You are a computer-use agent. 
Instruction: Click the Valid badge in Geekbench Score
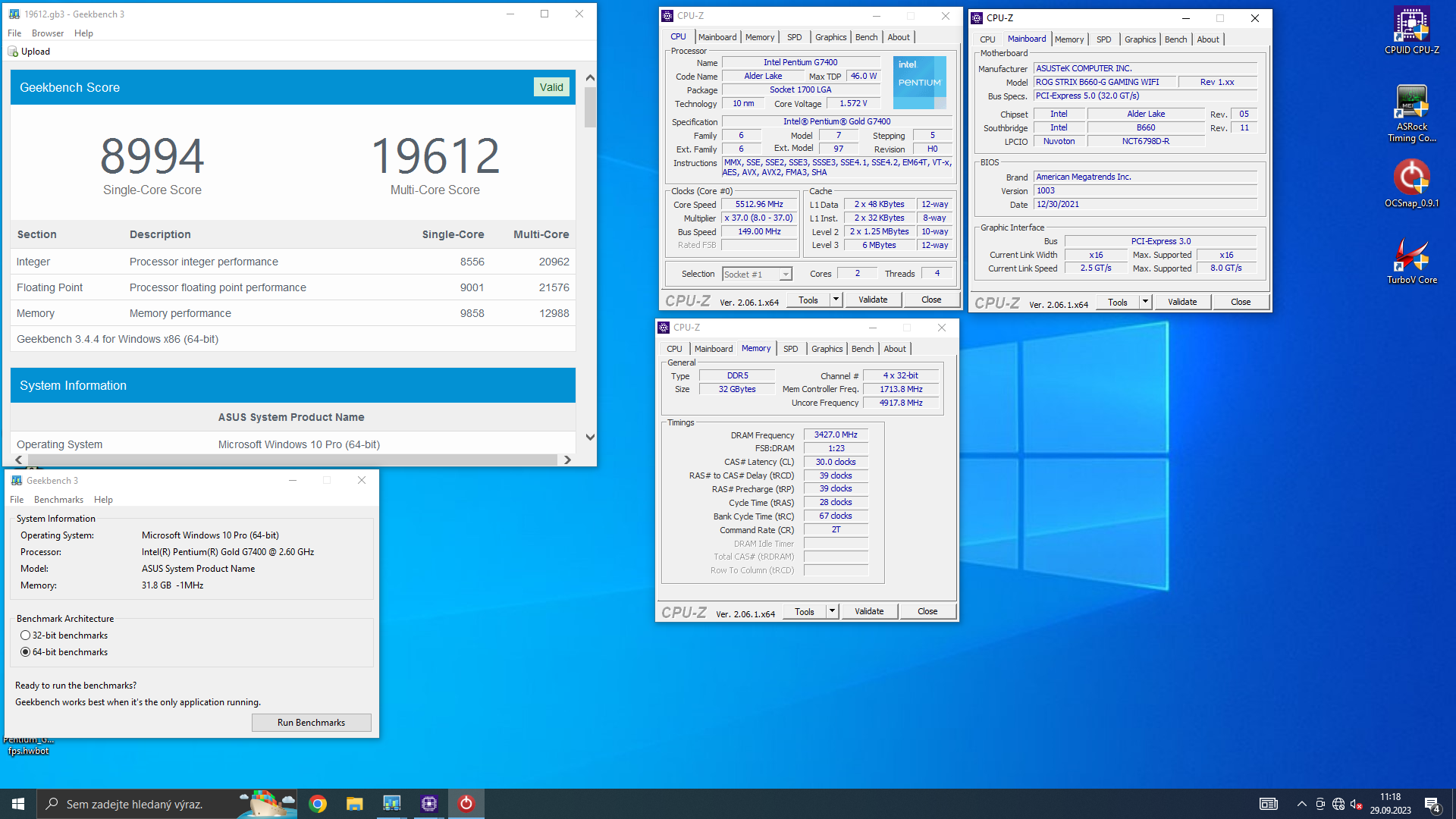click(551, 87)
